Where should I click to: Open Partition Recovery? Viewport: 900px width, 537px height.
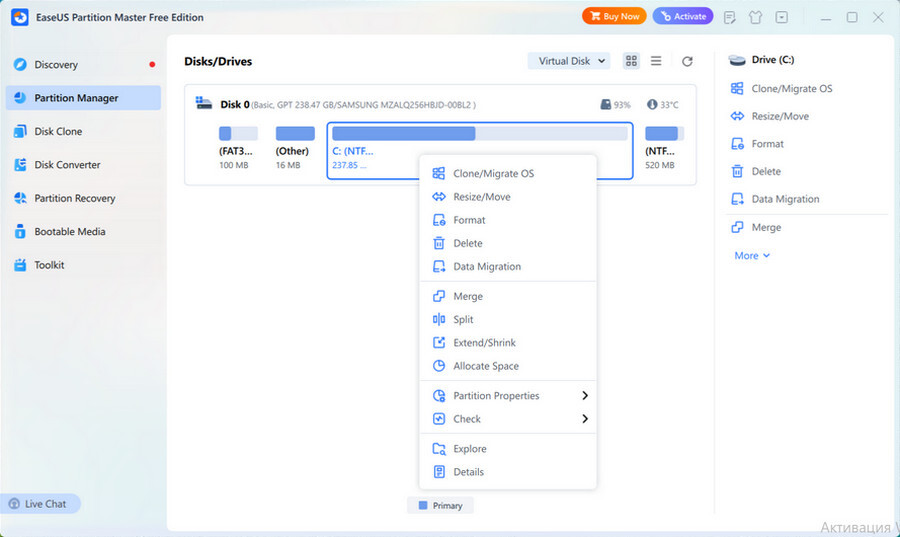tap(83, 198)
